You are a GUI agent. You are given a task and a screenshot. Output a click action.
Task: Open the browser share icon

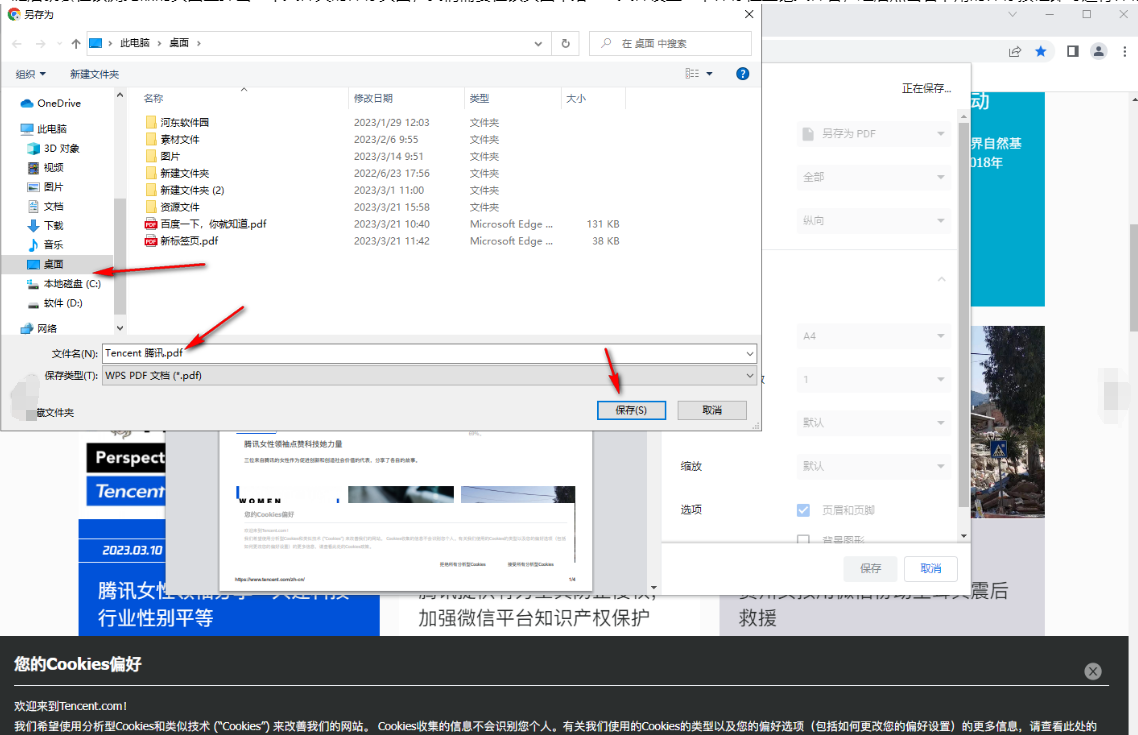[x=1014, y=51]
